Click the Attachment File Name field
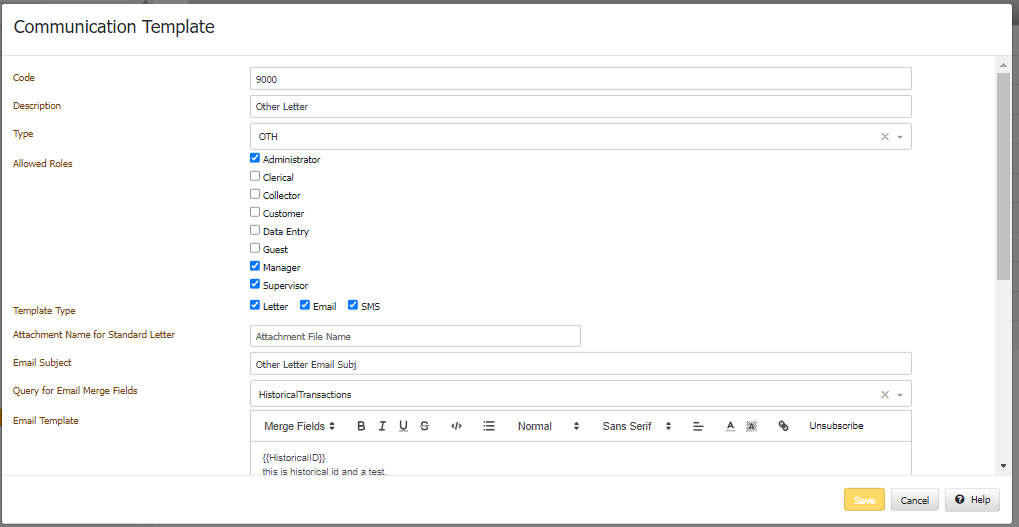Viewport: 1019px width, 527px height. (x=415, y=336)
